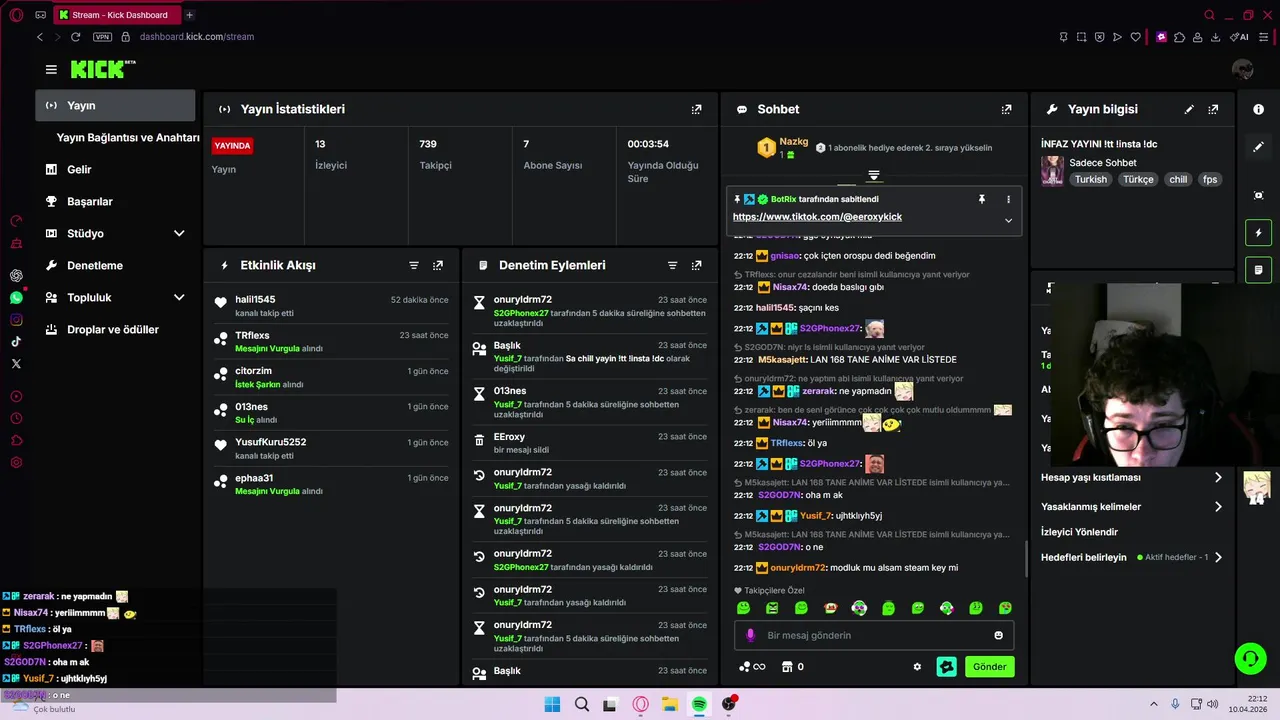Pop out the Etkinlik Akışı panel
The height and width of the screenshot is (720, 1280).
pos(438,265)
